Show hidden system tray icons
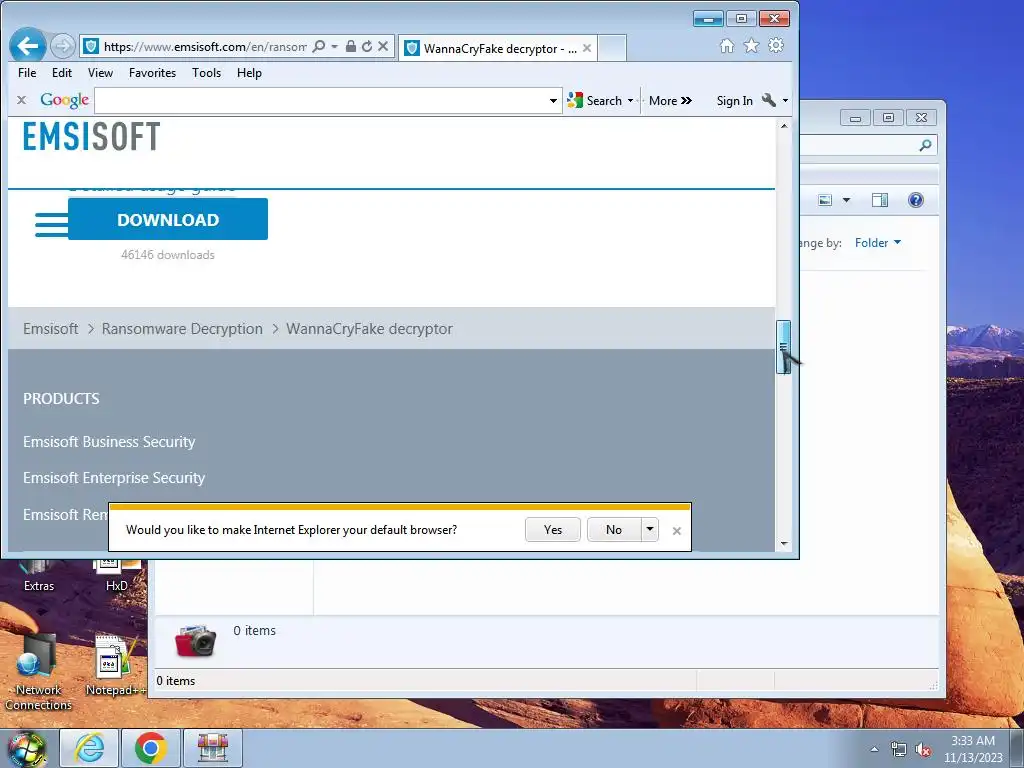Screen dimensions: 1024x768 (874, 749)
